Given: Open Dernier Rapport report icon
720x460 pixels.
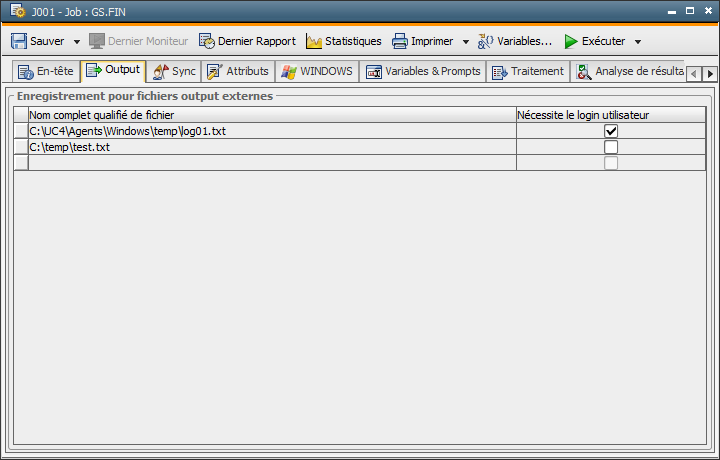Looking at the screenshot, I should pos(207,41).
